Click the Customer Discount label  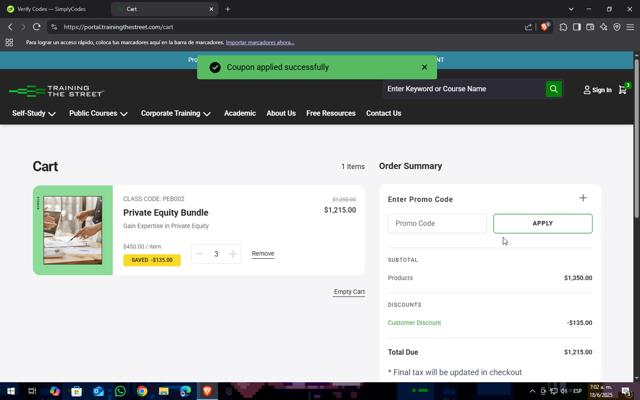coord(414,323)
